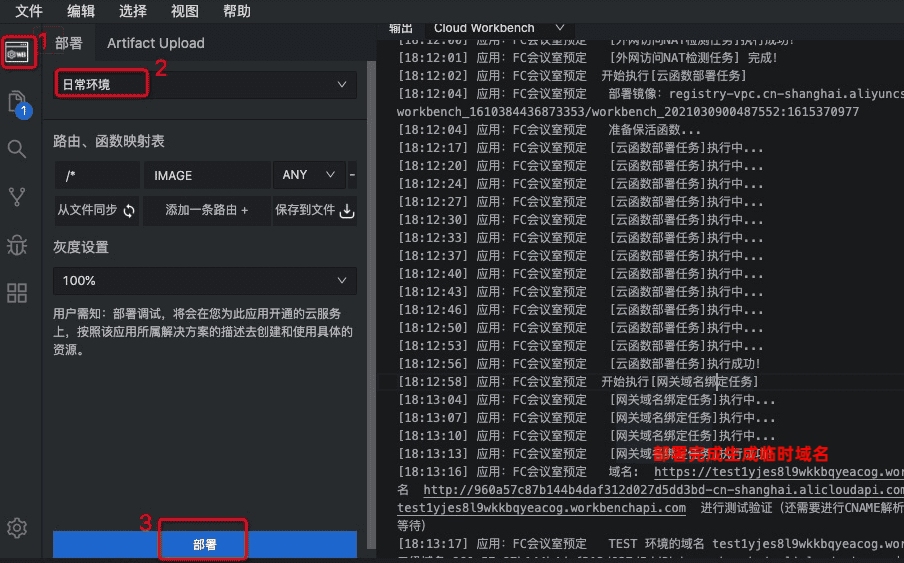Click 添加一条路由 + to add a route
The height and width of the screenshot is (563, 904).
click(206, 210)
